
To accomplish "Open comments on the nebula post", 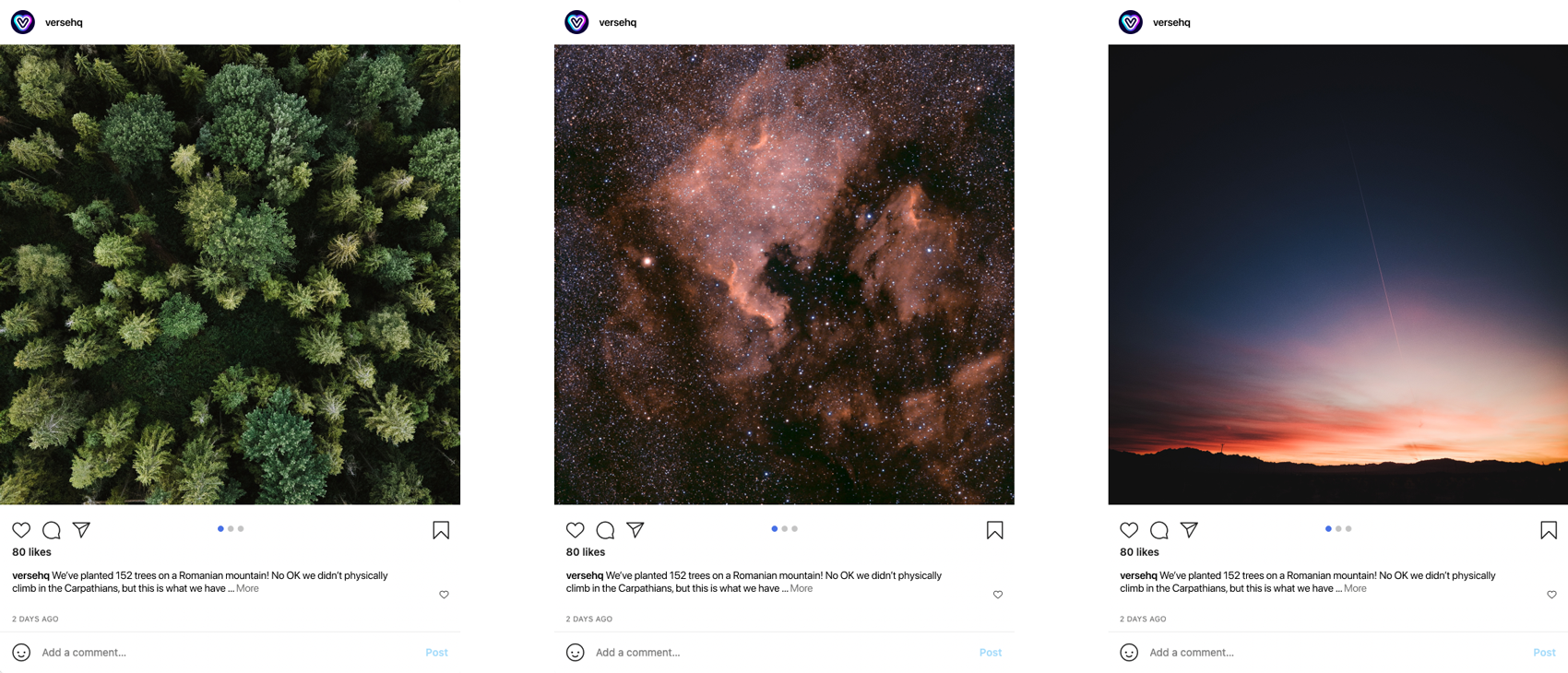I will pos(605,530).
